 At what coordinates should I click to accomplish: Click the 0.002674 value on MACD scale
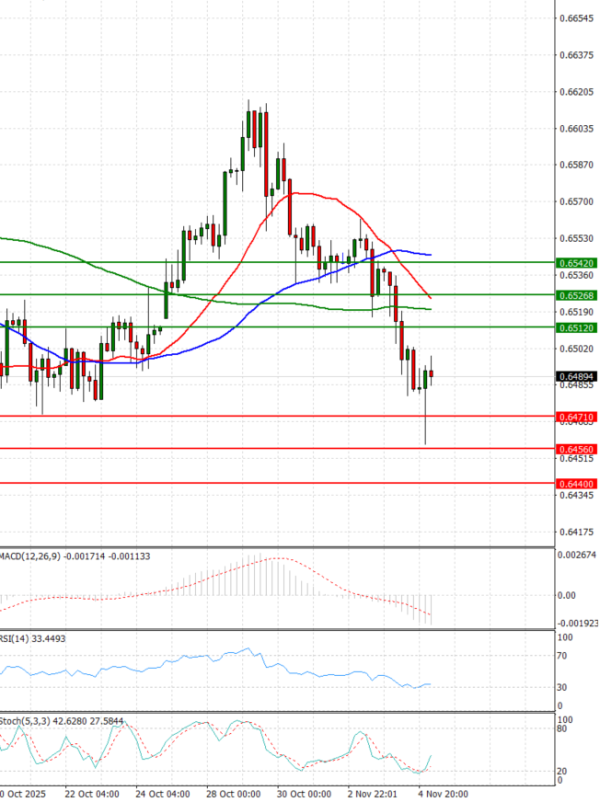[x=578, y=554]
